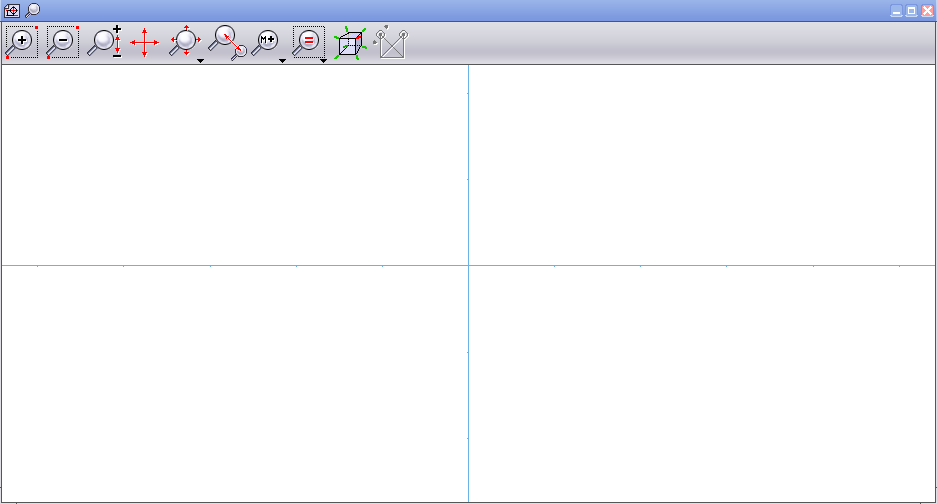Select the Zoom Out magnifier tool
937x504 pixels.
click(62, 43)
